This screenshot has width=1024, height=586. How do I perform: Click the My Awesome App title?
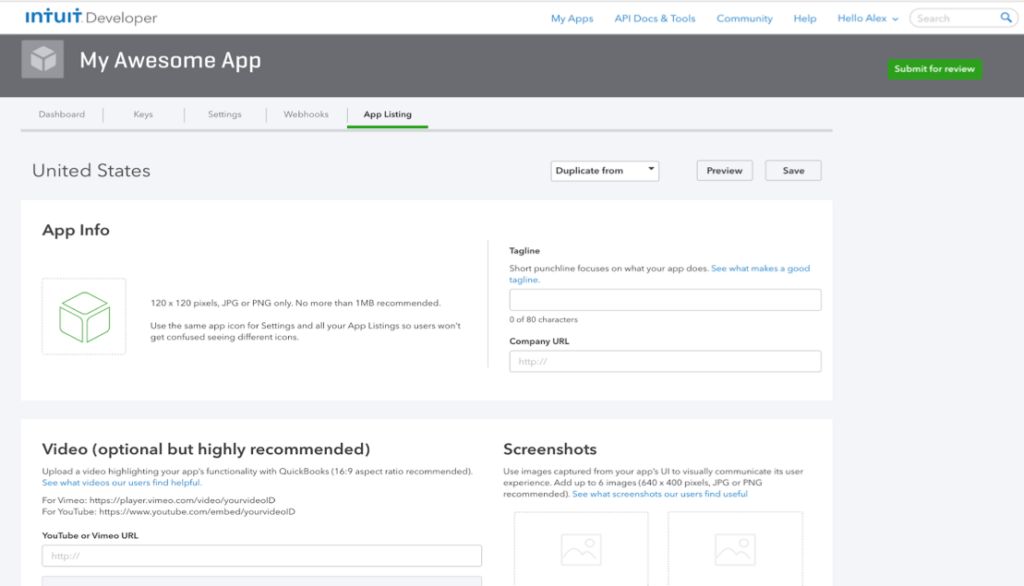point(170,60)
